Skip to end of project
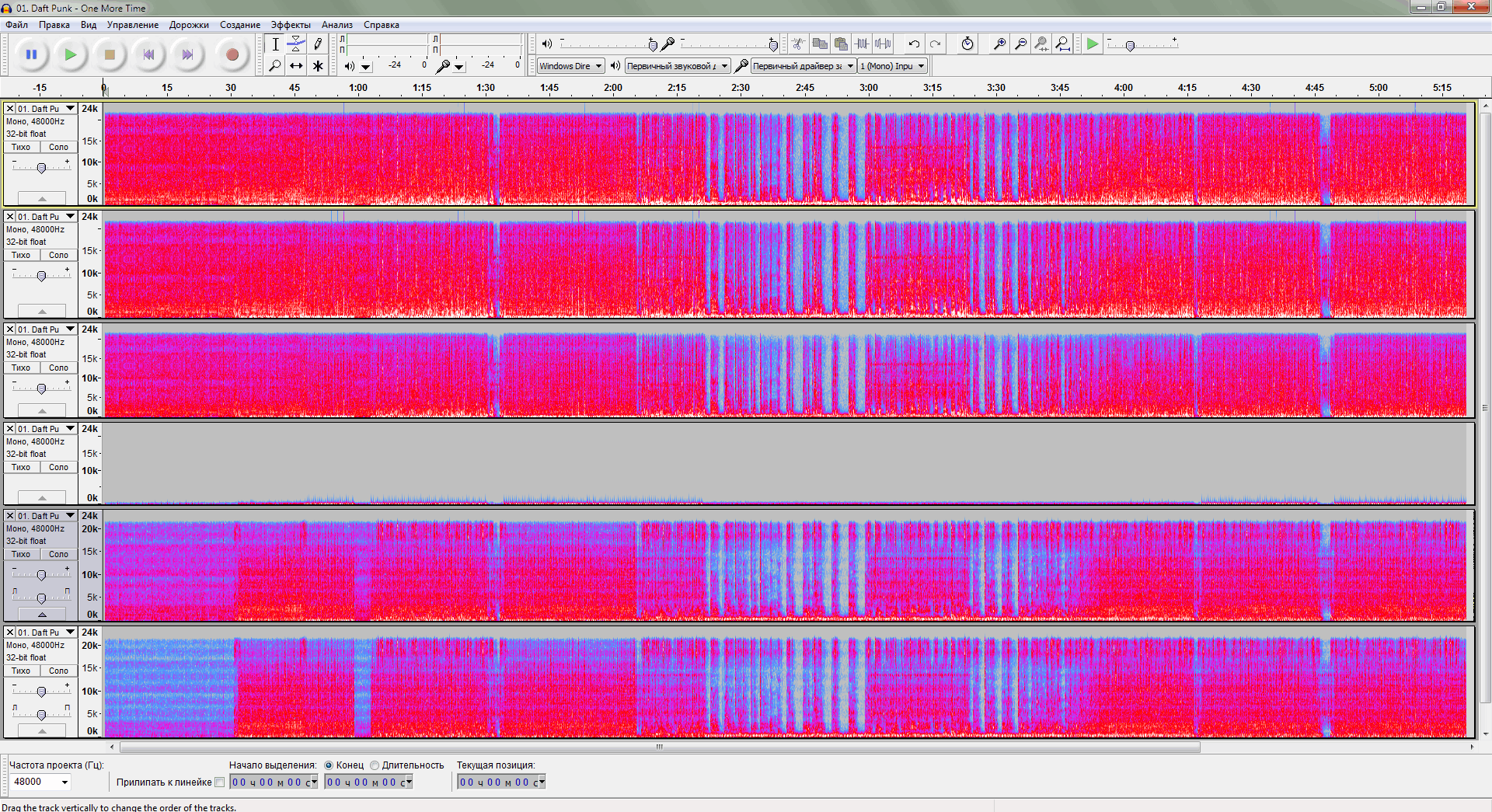Image resolution: width=1492 pixels, height=812 pixels. [x=187, y=54]
